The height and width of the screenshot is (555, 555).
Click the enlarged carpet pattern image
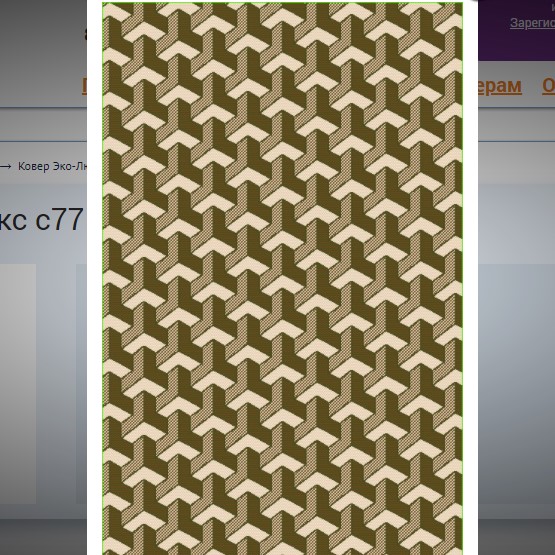click(x=282, y=279)
